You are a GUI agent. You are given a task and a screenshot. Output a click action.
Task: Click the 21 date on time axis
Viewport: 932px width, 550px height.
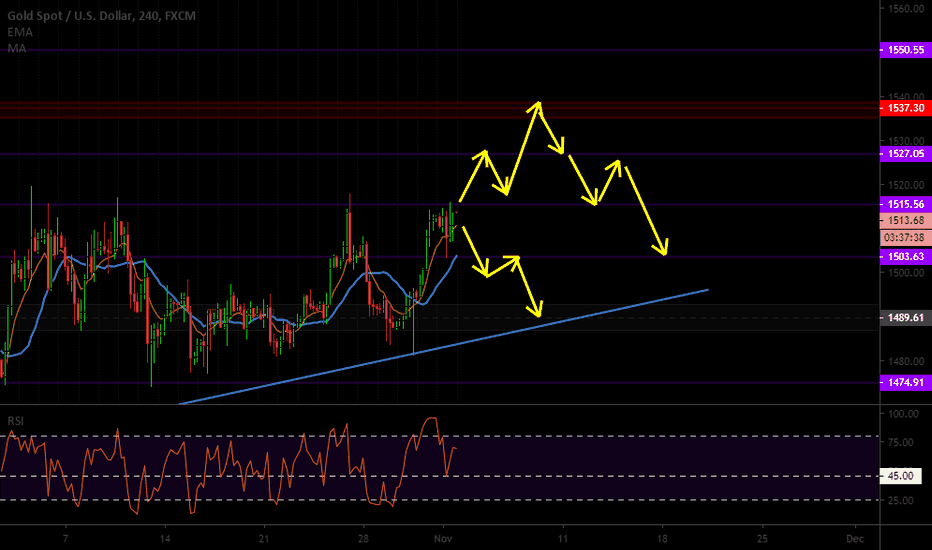[x=264, y=539]
